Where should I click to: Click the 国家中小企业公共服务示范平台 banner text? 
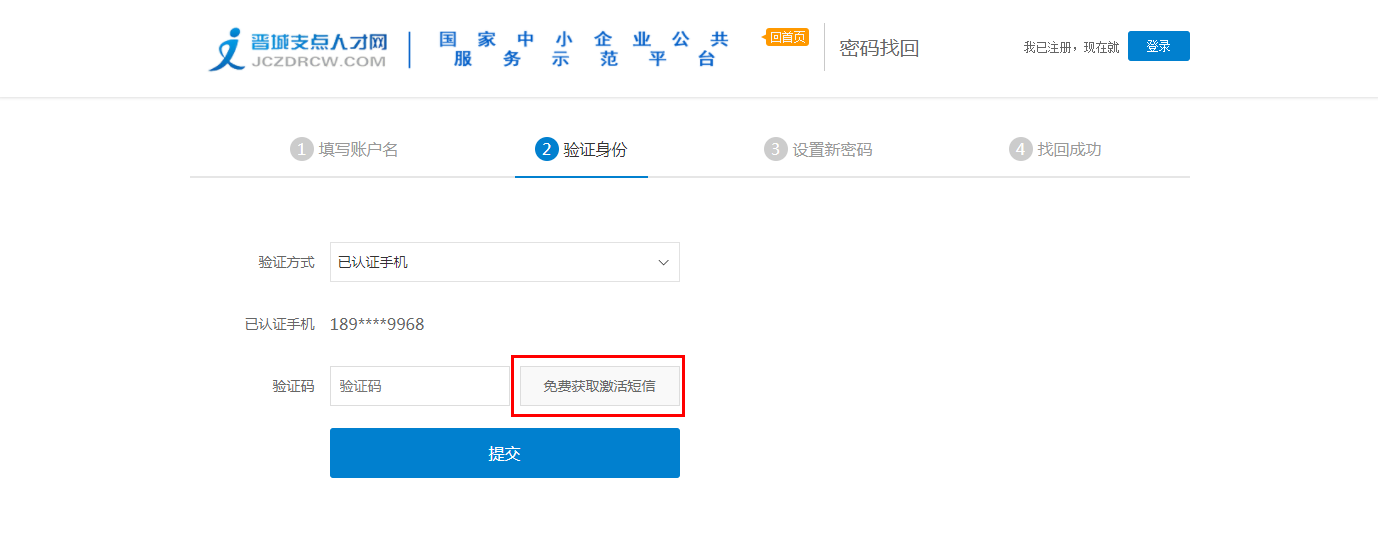[x=585, y=49]
